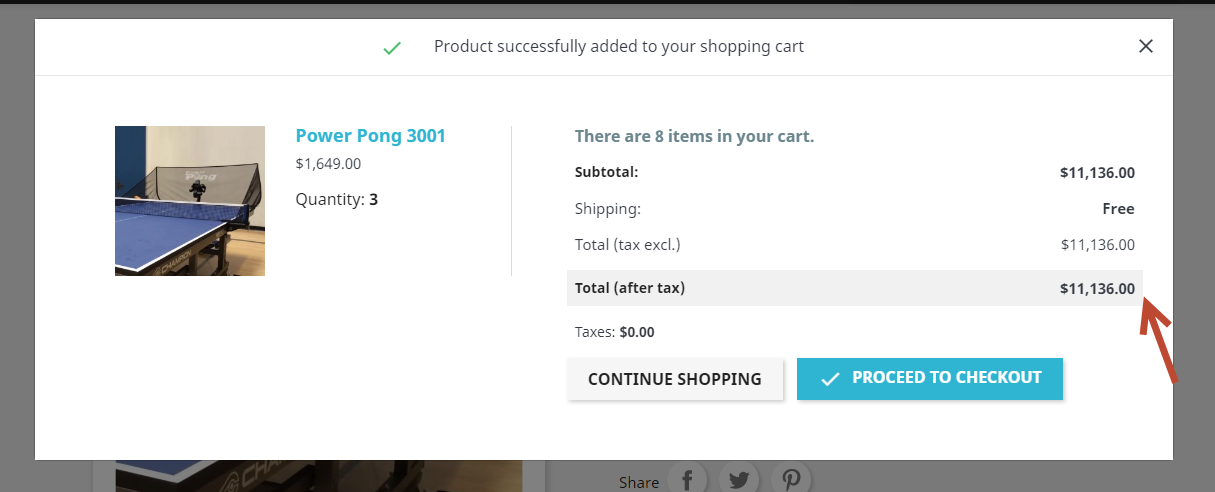Click the $1,649.00 product price

click(x=328, y=164)
